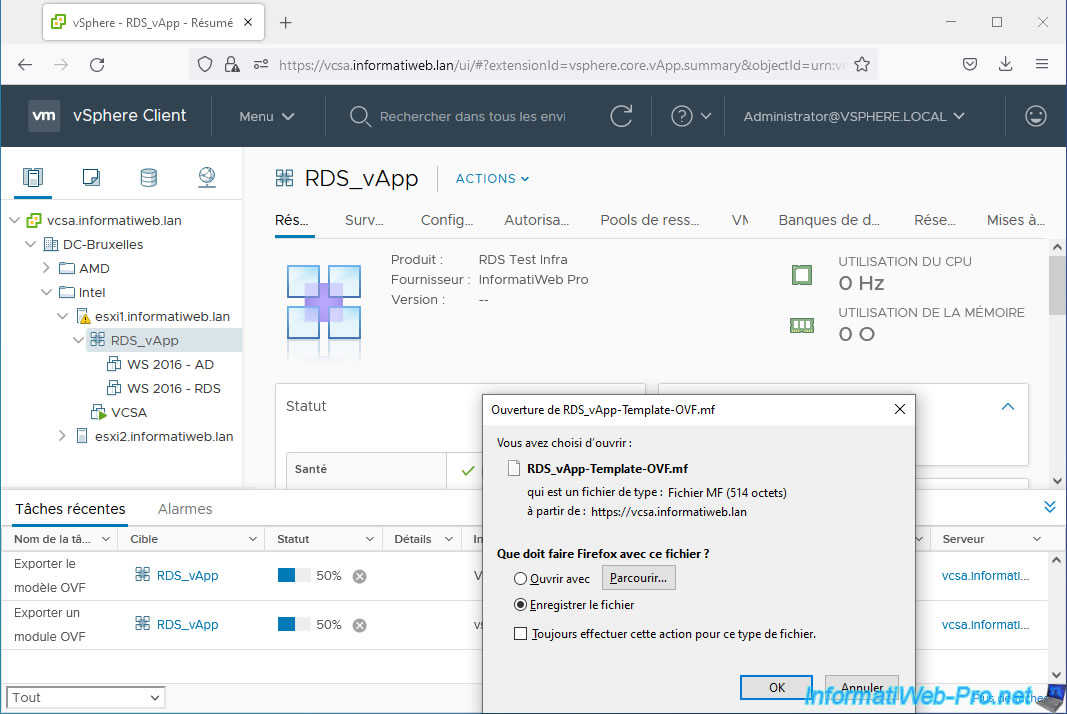The height and width of the screenshot is (714, 1067).
Task: Open Hosts and Clusters inventory view icon
Action: (x=33, y=178)
